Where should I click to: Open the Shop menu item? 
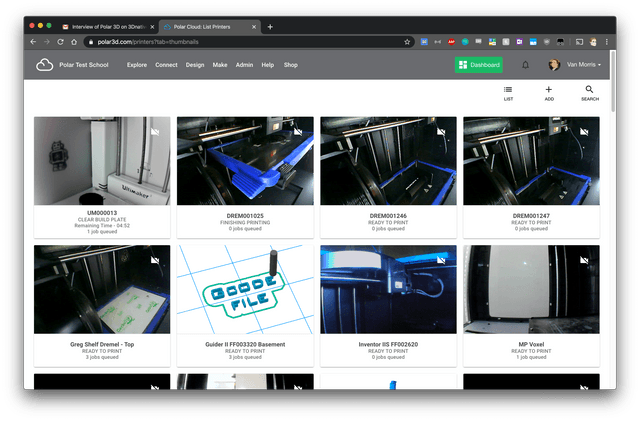[x=291, y=65]
